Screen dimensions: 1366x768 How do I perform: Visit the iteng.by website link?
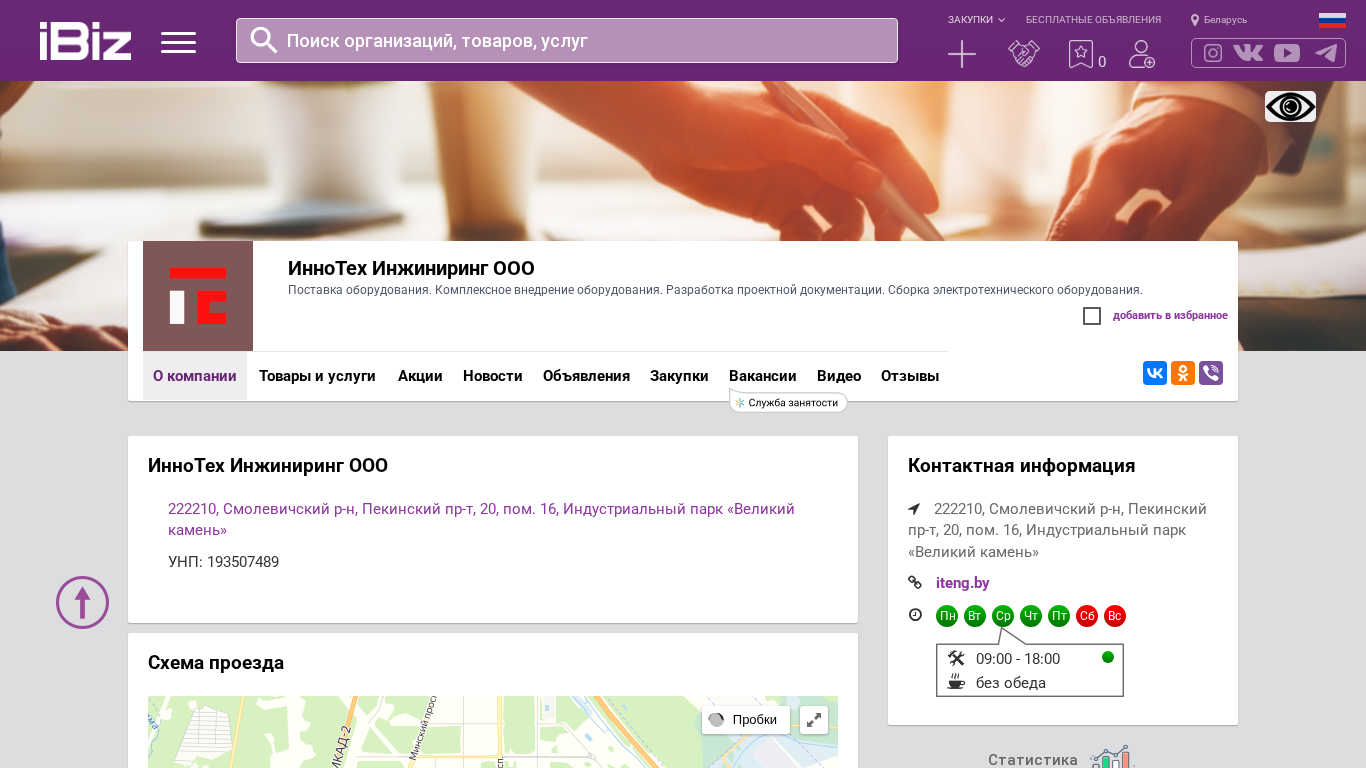(x=962, y=583)
